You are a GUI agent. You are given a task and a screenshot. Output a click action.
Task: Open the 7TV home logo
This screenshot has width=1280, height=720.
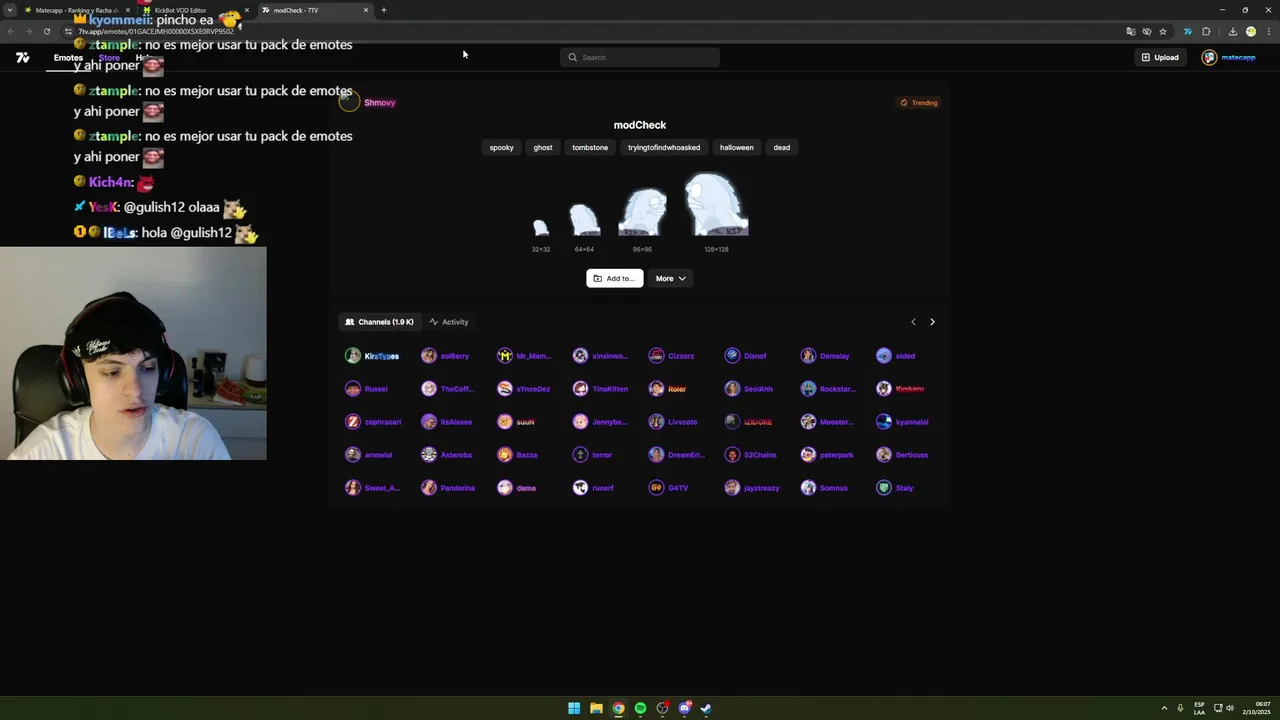click(22, 58)
